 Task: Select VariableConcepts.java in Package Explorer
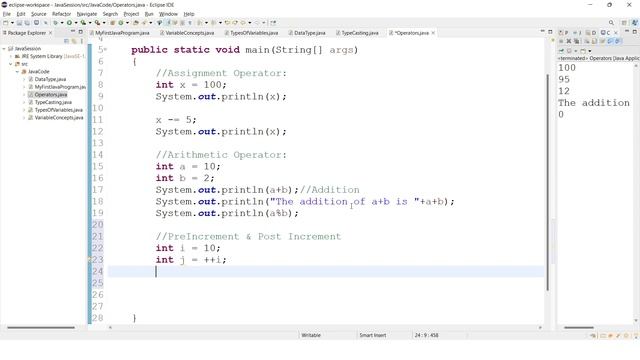click(59, 118)
